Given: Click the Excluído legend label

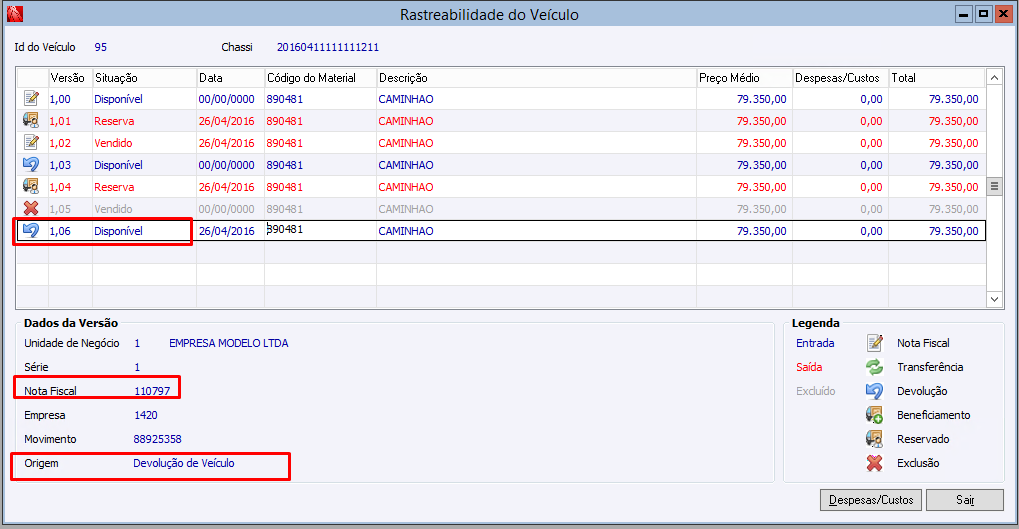Looking at the screenshot, I should [816, 391].
